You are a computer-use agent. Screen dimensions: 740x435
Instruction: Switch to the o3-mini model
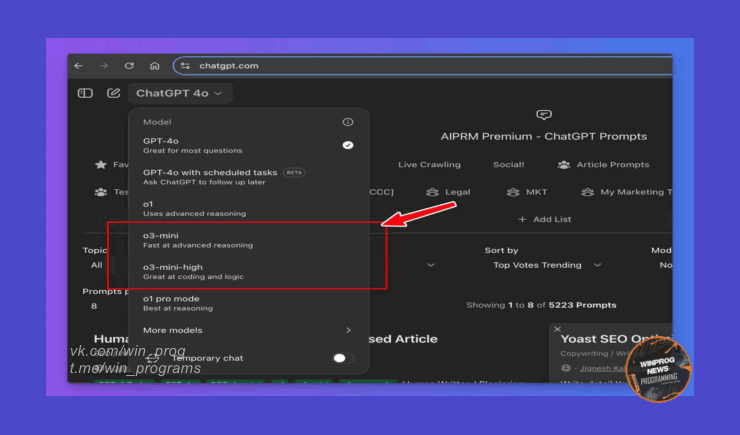tap(248, 240)
